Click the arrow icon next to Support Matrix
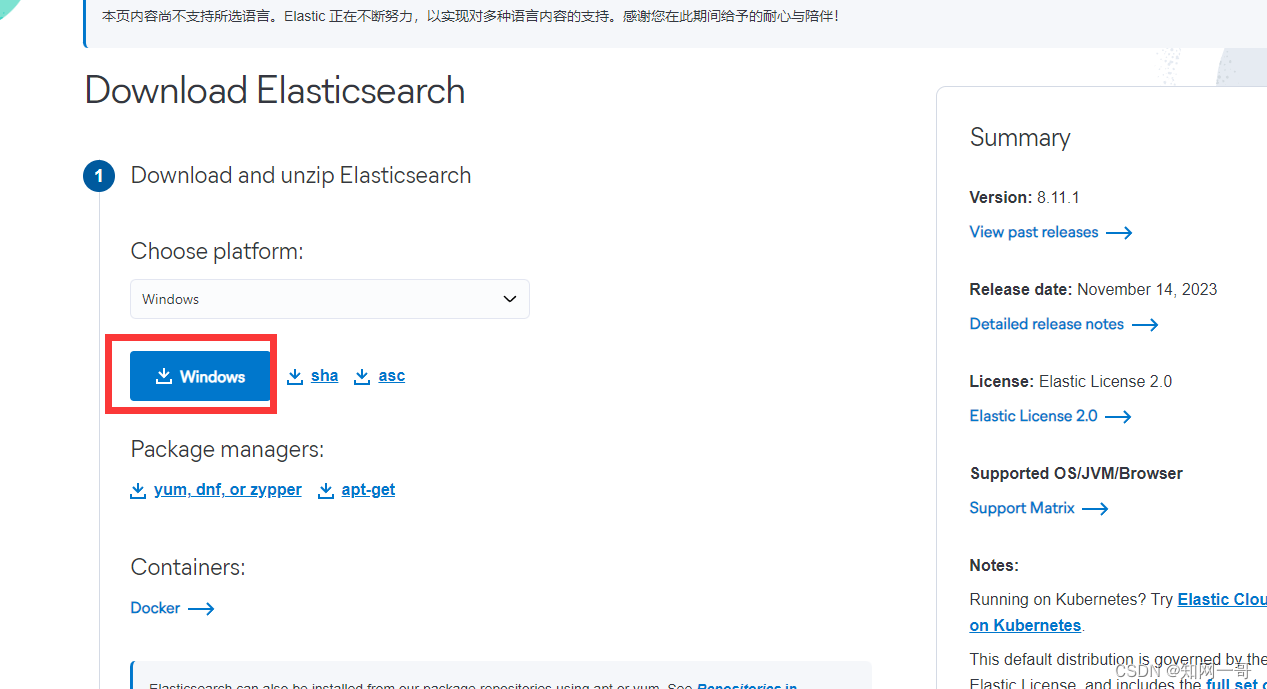This screenshot has width=1267, height=689. point(1095,508)
